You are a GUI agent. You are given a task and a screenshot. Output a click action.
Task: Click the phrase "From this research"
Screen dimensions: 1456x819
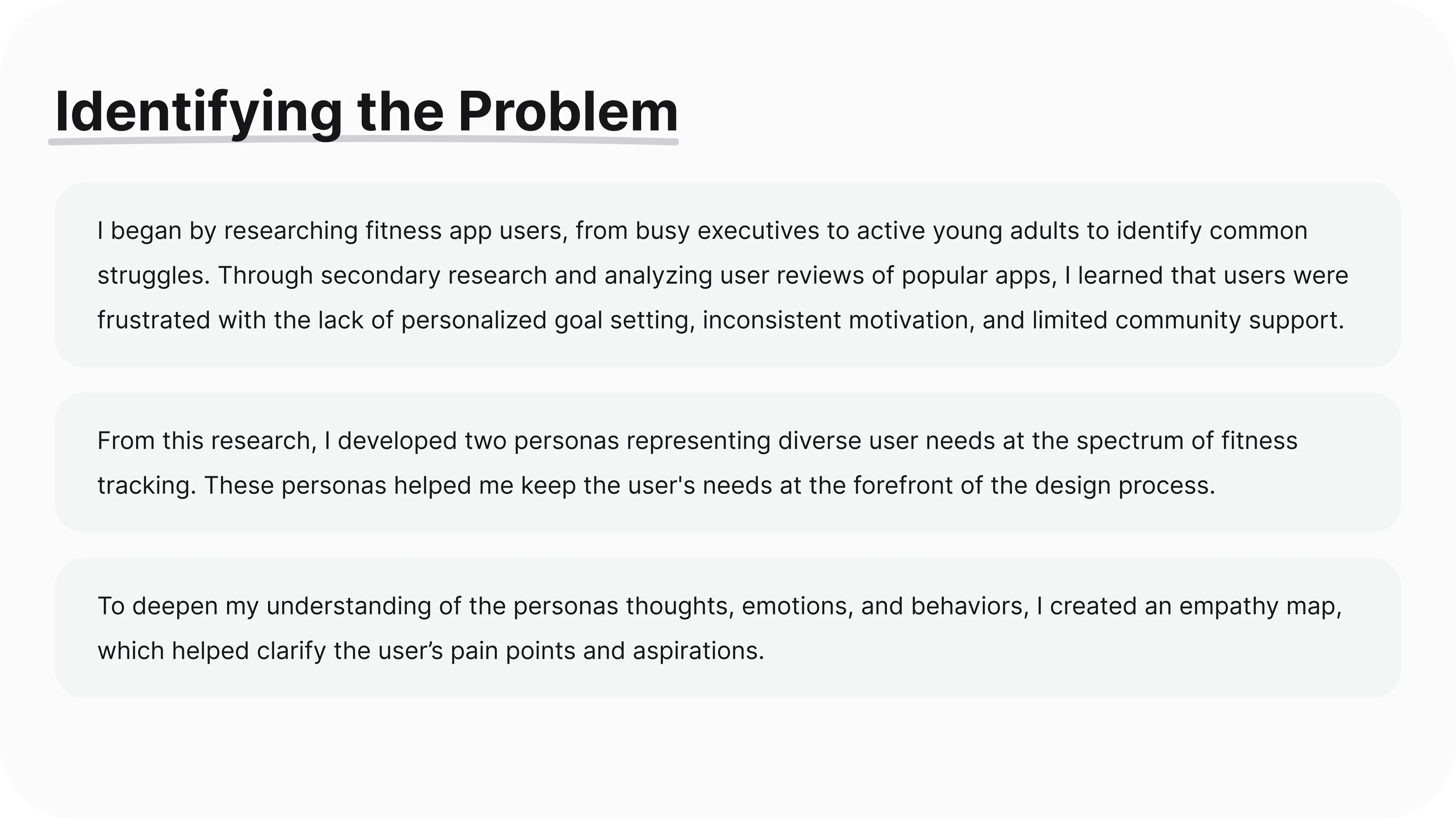(207, 441)
